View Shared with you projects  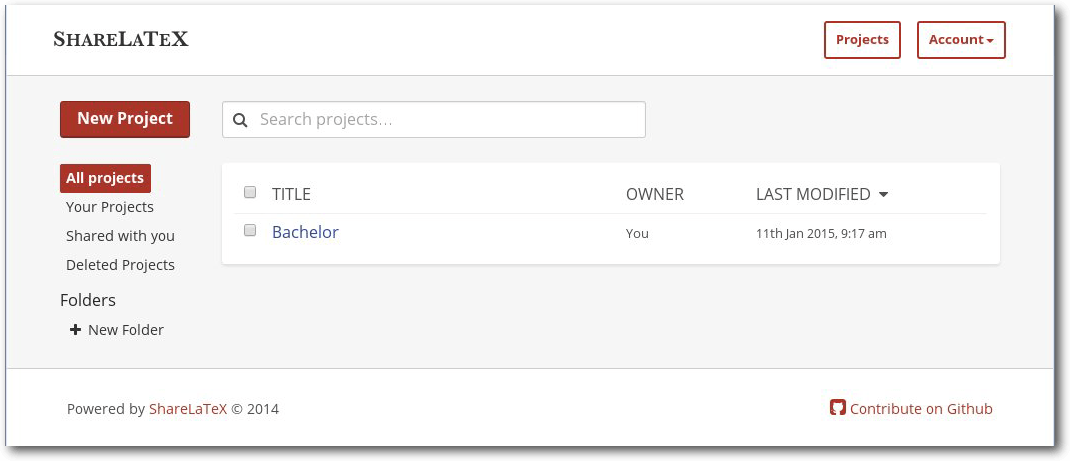pyautogui.click(x=120, y=236)
